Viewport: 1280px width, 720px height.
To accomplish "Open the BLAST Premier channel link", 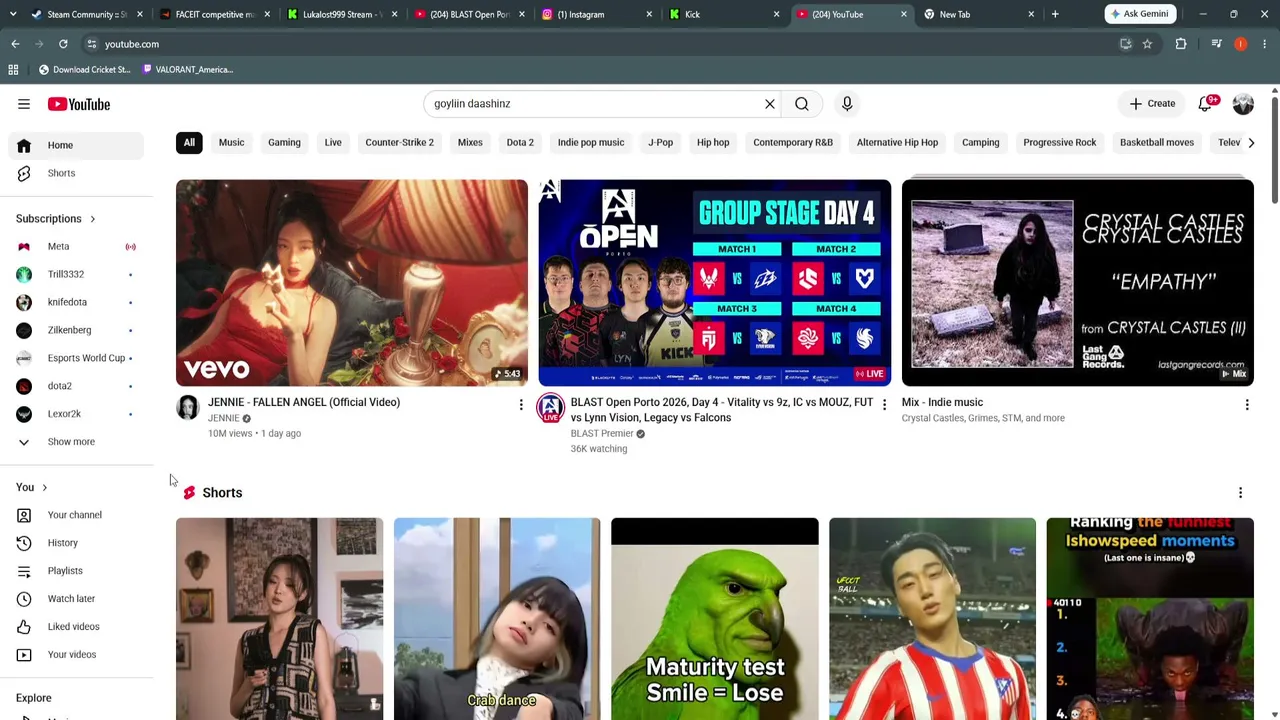I will click(602, 434).
